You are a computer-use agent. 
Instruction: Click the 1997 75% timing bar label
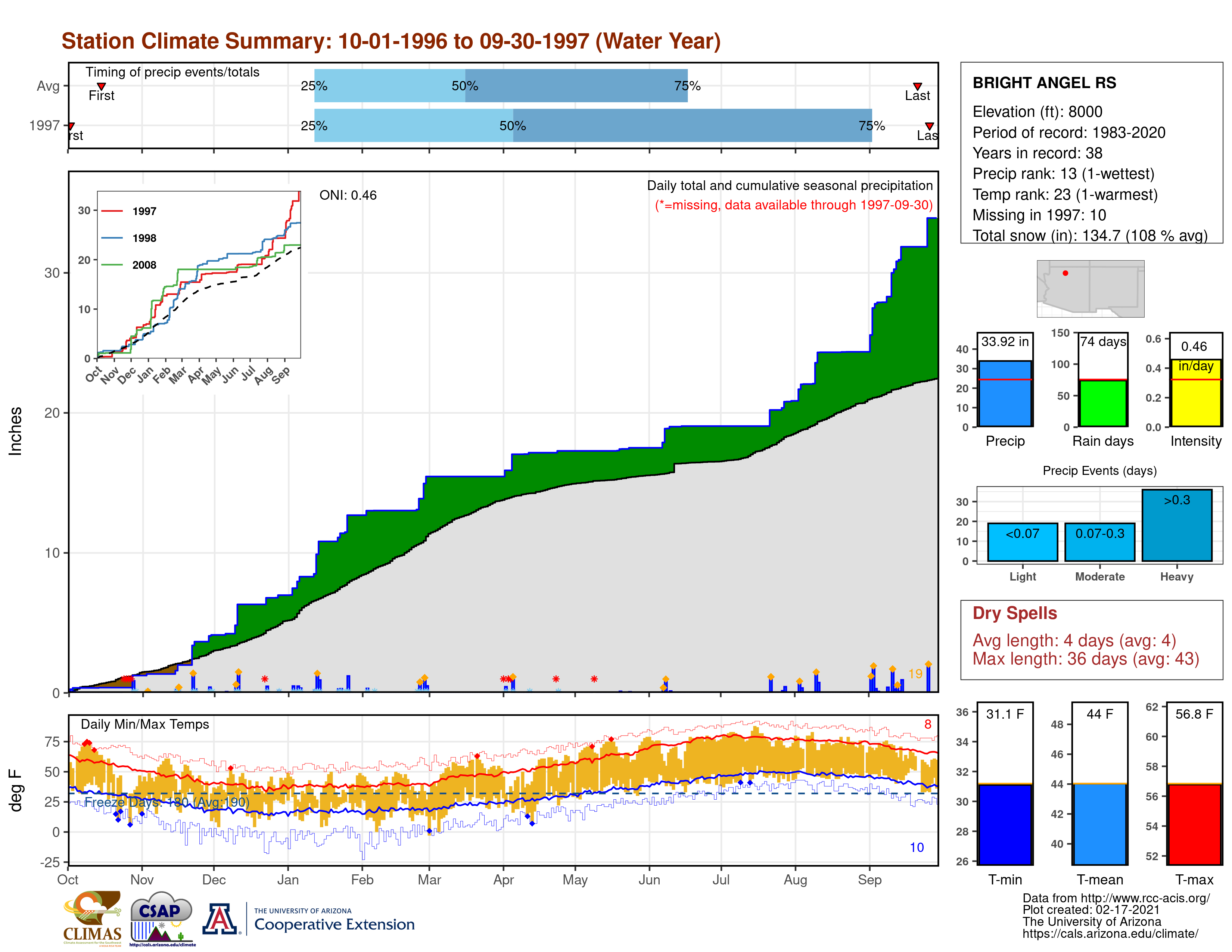[871, 126]
